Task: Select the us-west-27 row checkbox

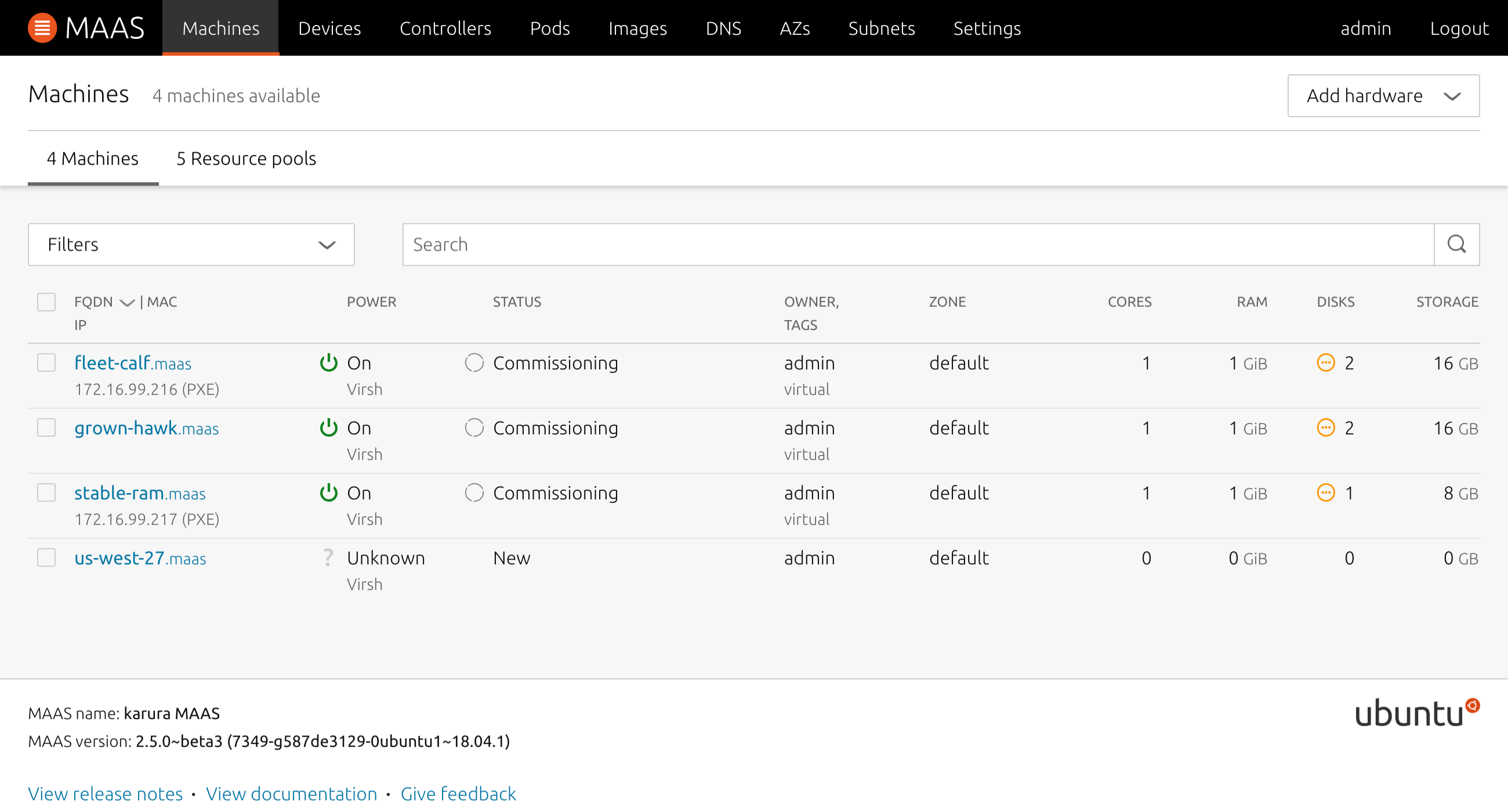Action: 46,557
